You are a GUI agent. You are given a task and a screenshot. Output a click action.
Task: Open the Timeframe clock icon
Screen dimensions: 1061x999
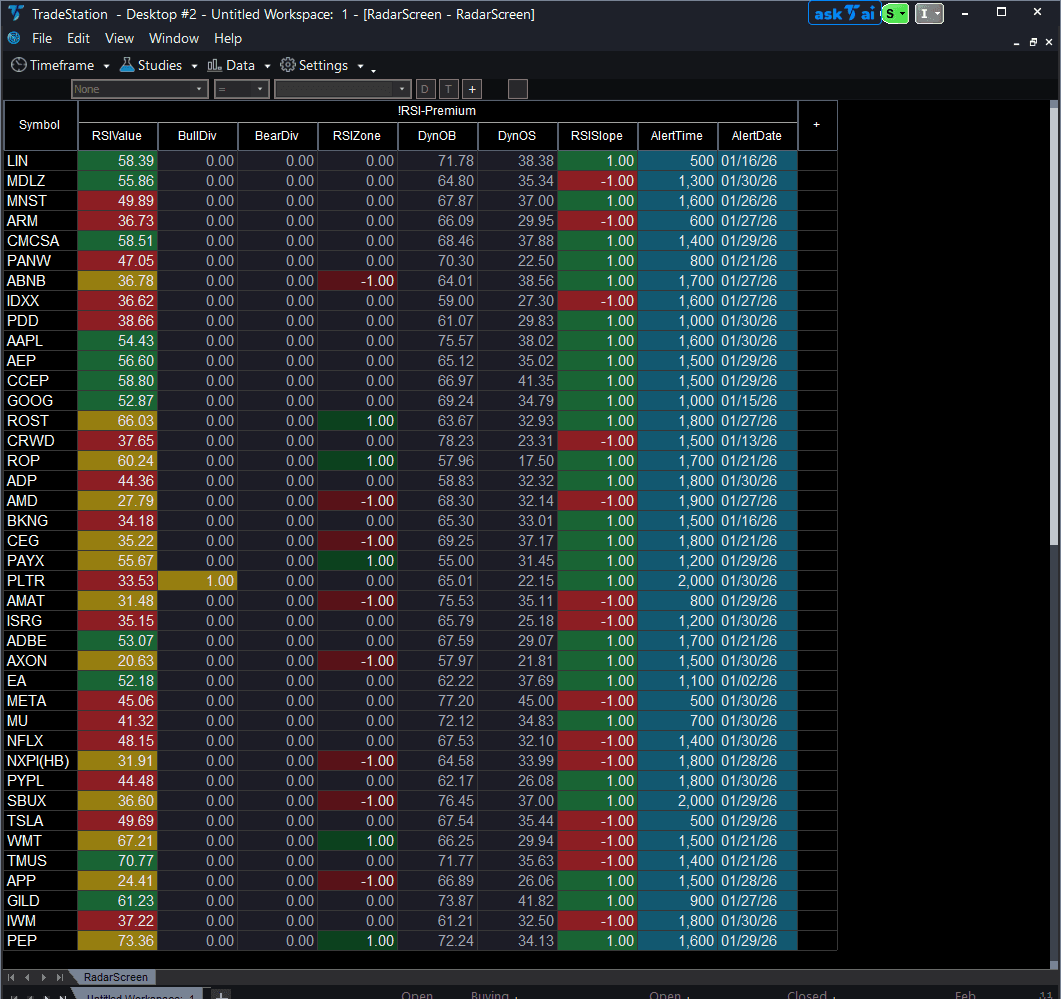coord(18,64)
